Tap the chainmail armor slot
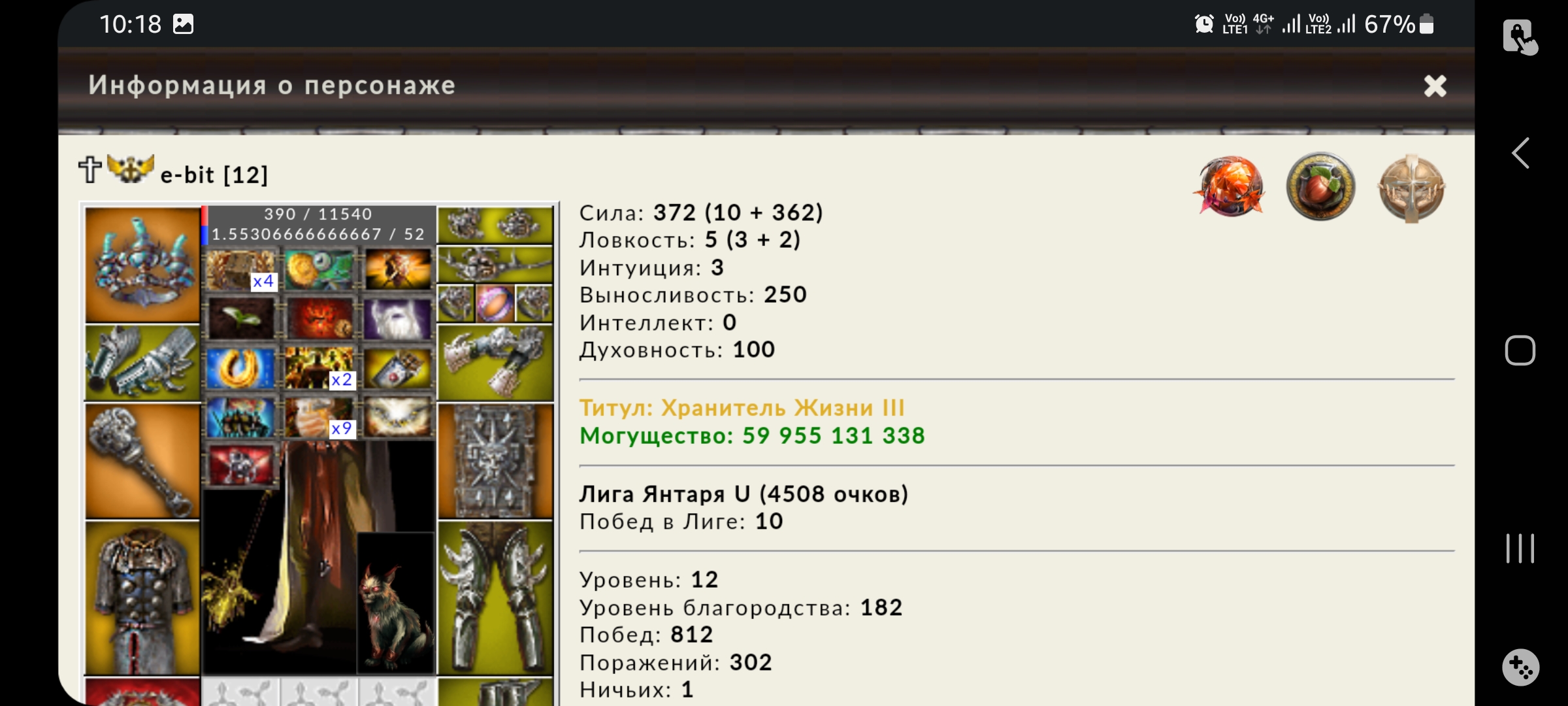1568x706 pixels. tap(142, 598)
